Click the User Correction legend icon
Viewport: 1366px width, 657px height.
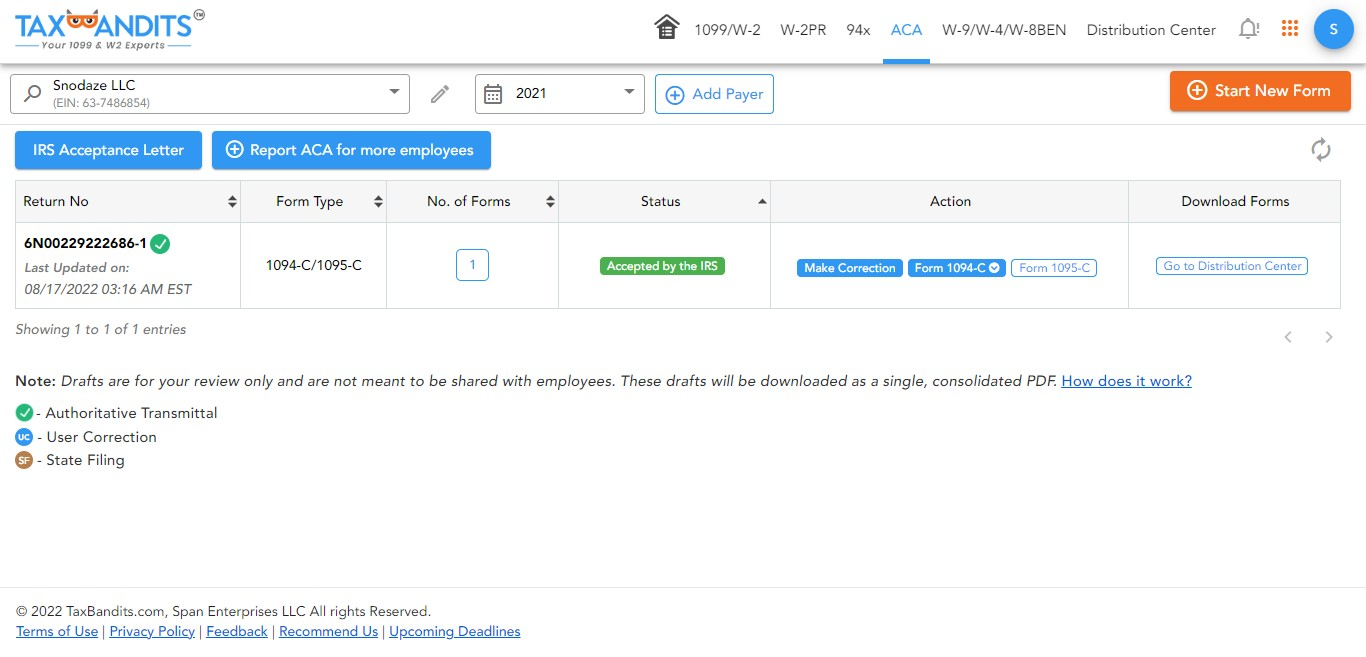tap(23, 436)
